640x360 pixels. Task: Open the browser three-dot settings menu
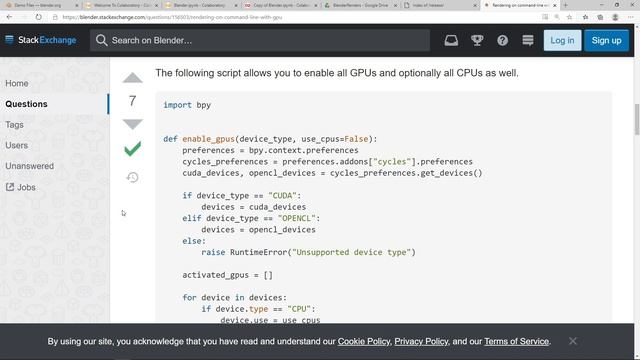click(631, 17)
